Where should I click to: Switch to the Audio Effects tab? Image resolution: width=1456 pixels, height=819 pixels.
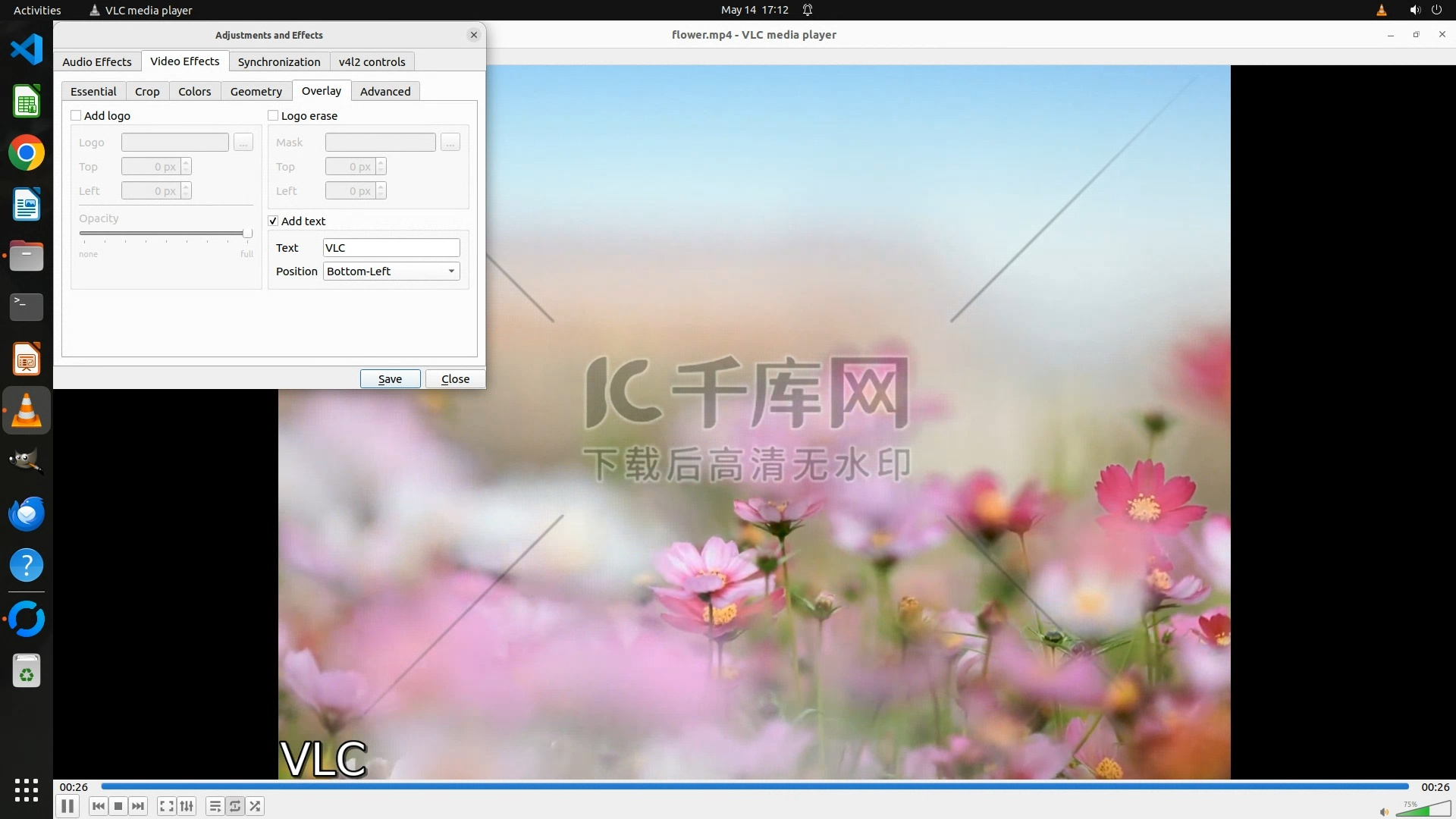tap(97, 62)
